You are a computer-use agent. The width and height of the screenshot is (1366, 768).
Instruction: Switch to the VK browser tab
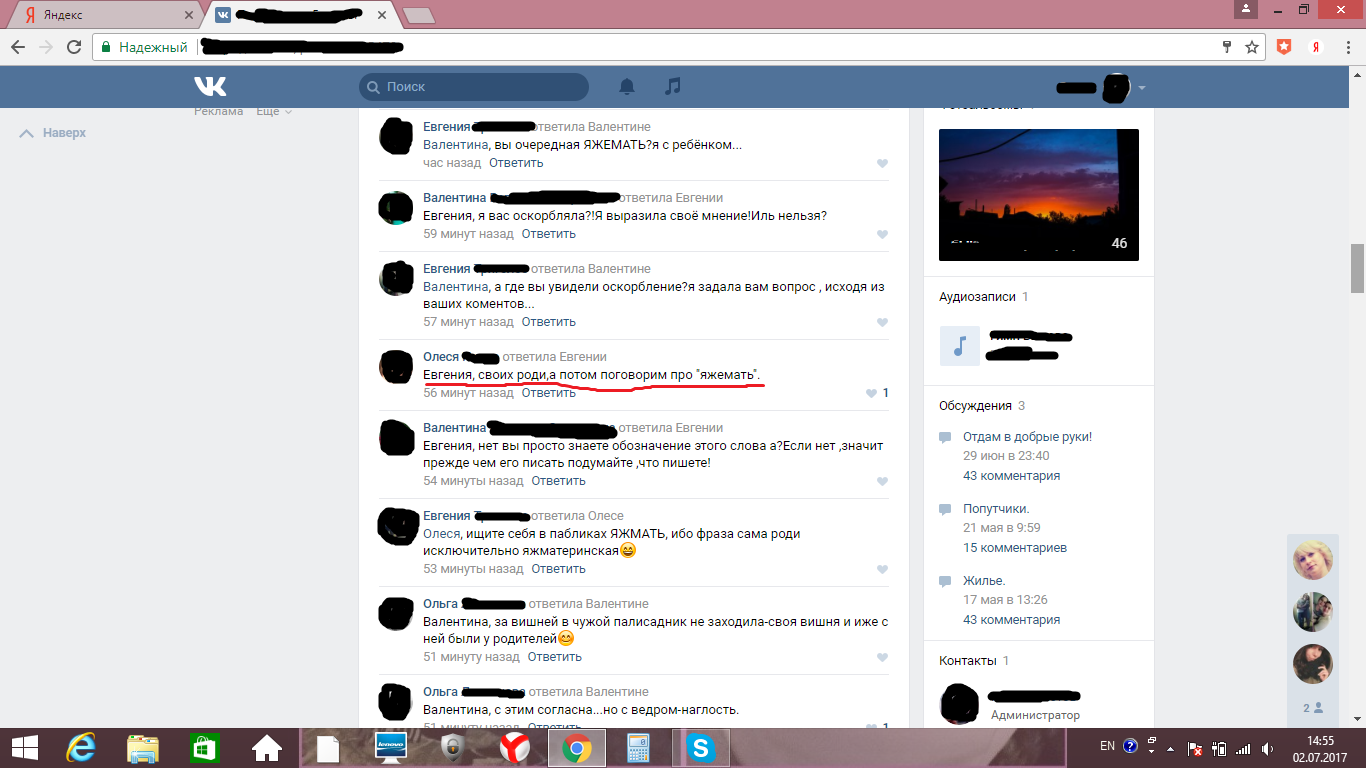tap(300, 15)
